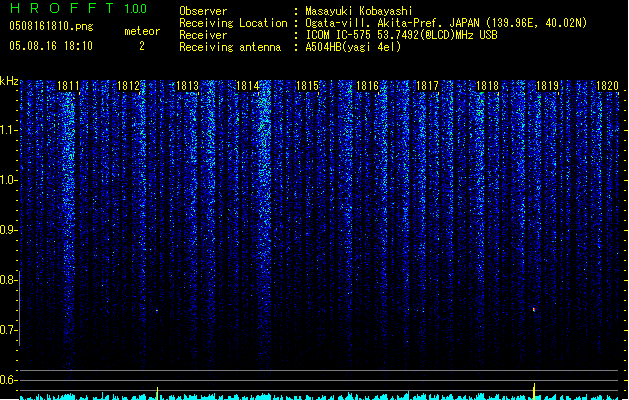Screen dimensions: 629x400
Task: Click the yellow detection spike below 1819
Action: (x=534, y=392)
